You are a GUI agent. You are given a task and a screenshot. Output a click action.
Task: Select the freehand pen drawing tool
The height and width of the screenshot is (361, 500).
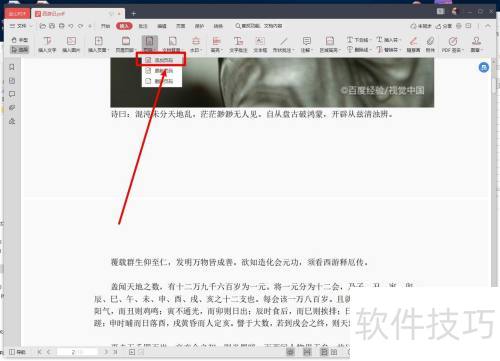[x=413, y=44]
